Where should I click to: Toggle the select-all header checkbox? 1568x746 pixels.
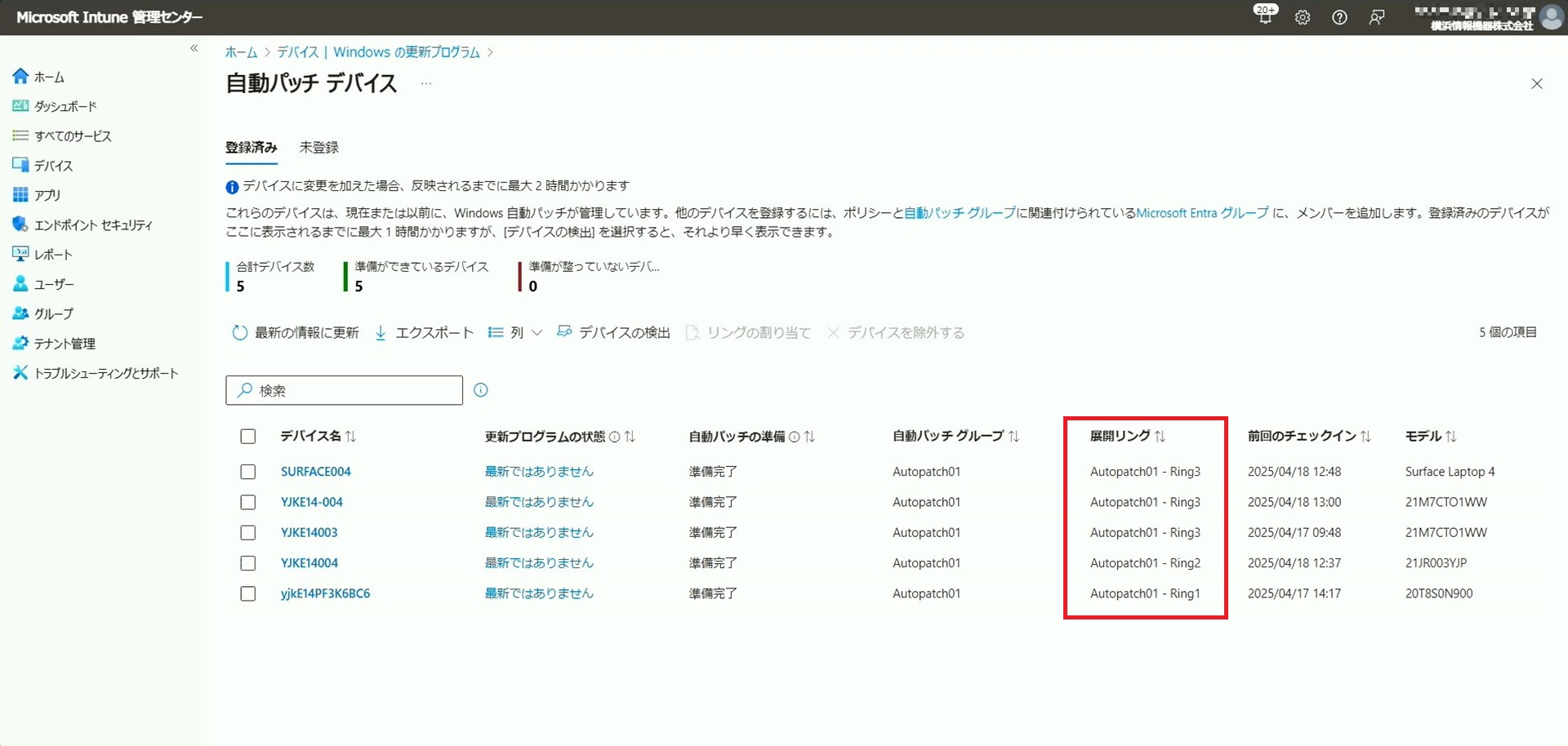[248, 437]
